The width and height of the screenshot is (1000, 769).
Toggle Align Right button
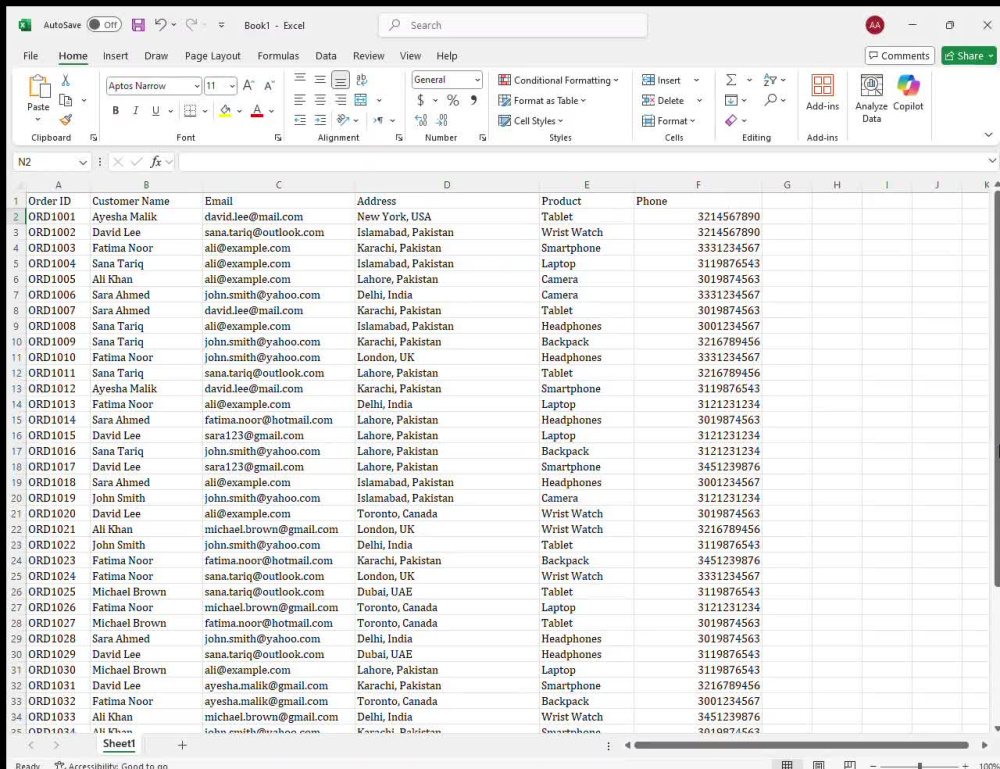click(341, 100)
